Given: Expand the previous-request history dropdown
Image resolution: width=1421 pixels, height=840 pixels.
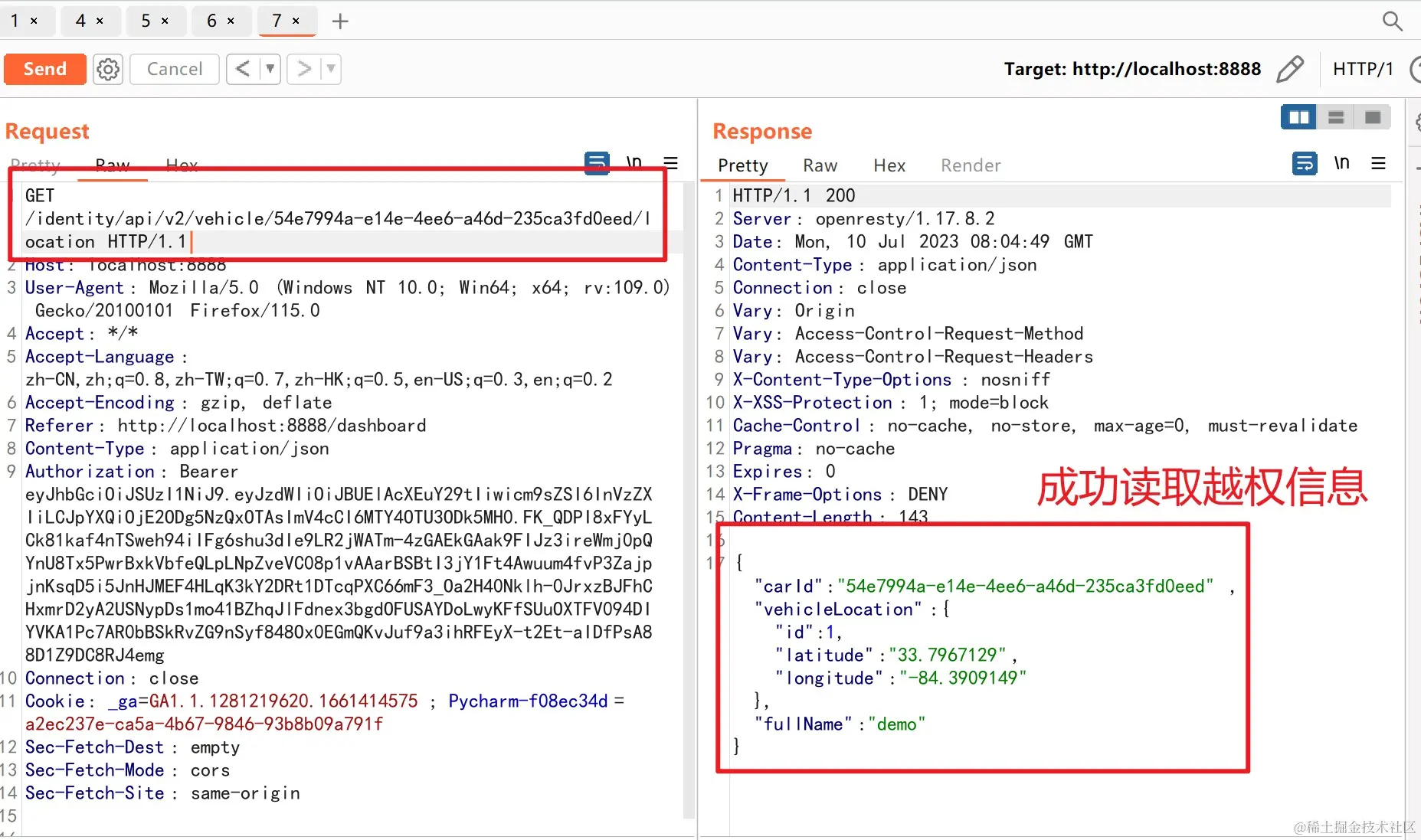Looking at the screenshot, I should click(270, 69).
